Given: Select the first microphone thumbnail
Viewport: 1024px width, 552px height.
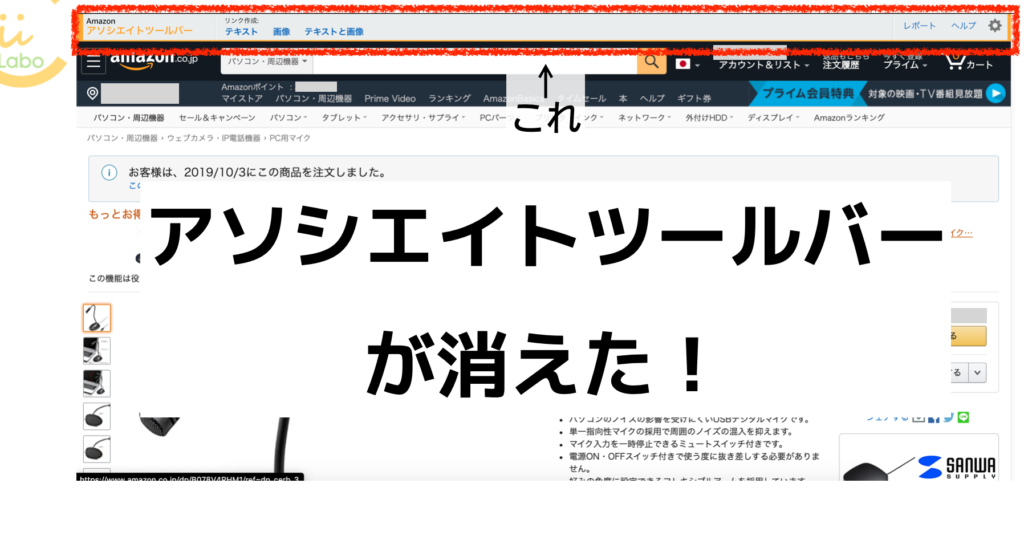Looking at the screenshot, I should click(x=97, y=318).
